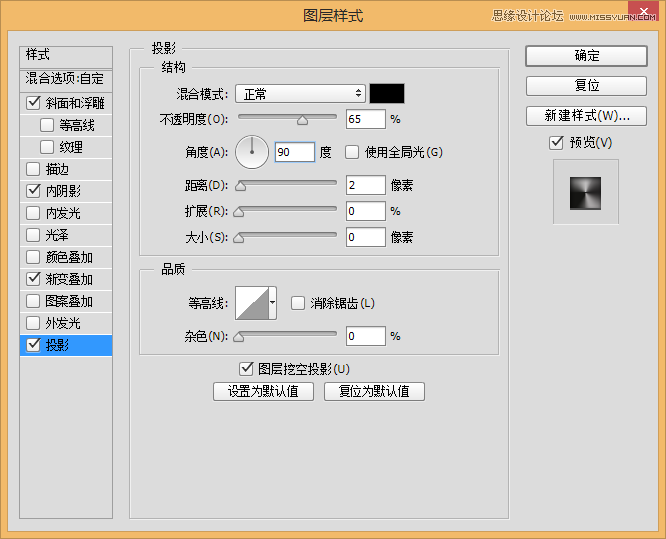
Task: Enable 光泽 checkbox
Action: point(33,235)
